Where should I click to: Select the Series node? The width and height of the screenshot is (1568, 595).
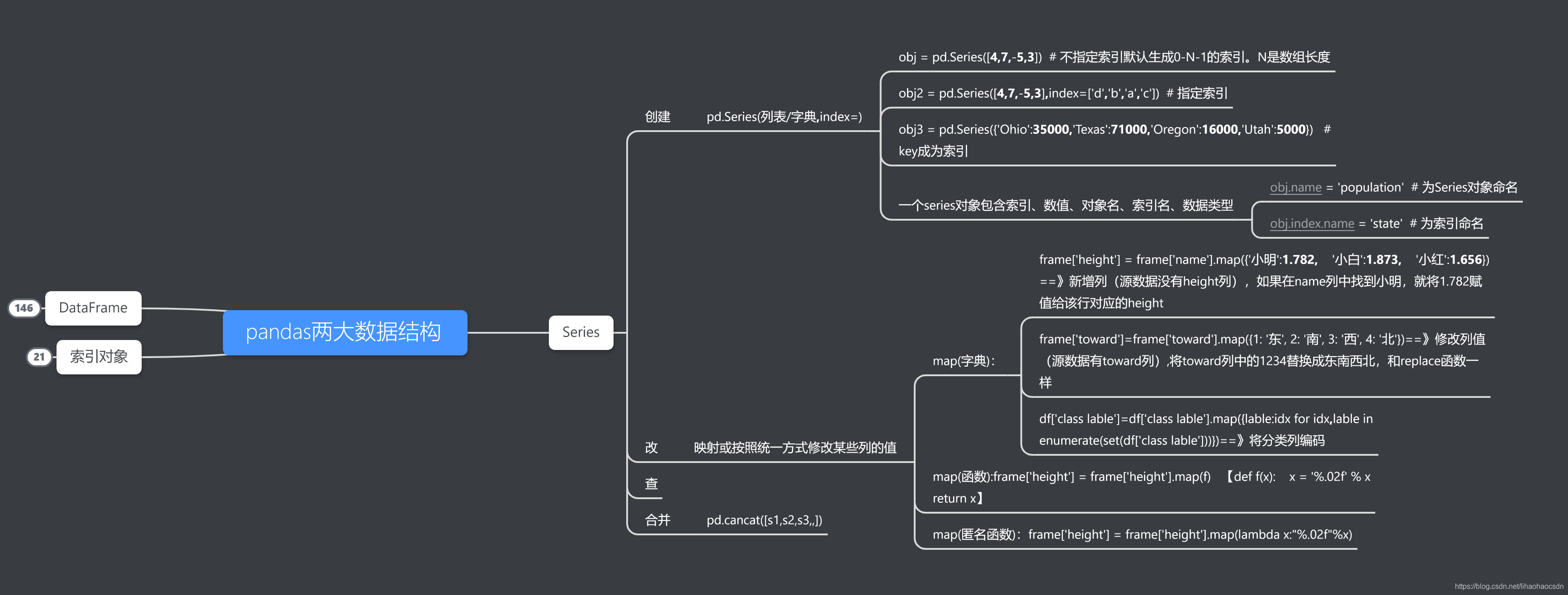click(x=581, y=332)
